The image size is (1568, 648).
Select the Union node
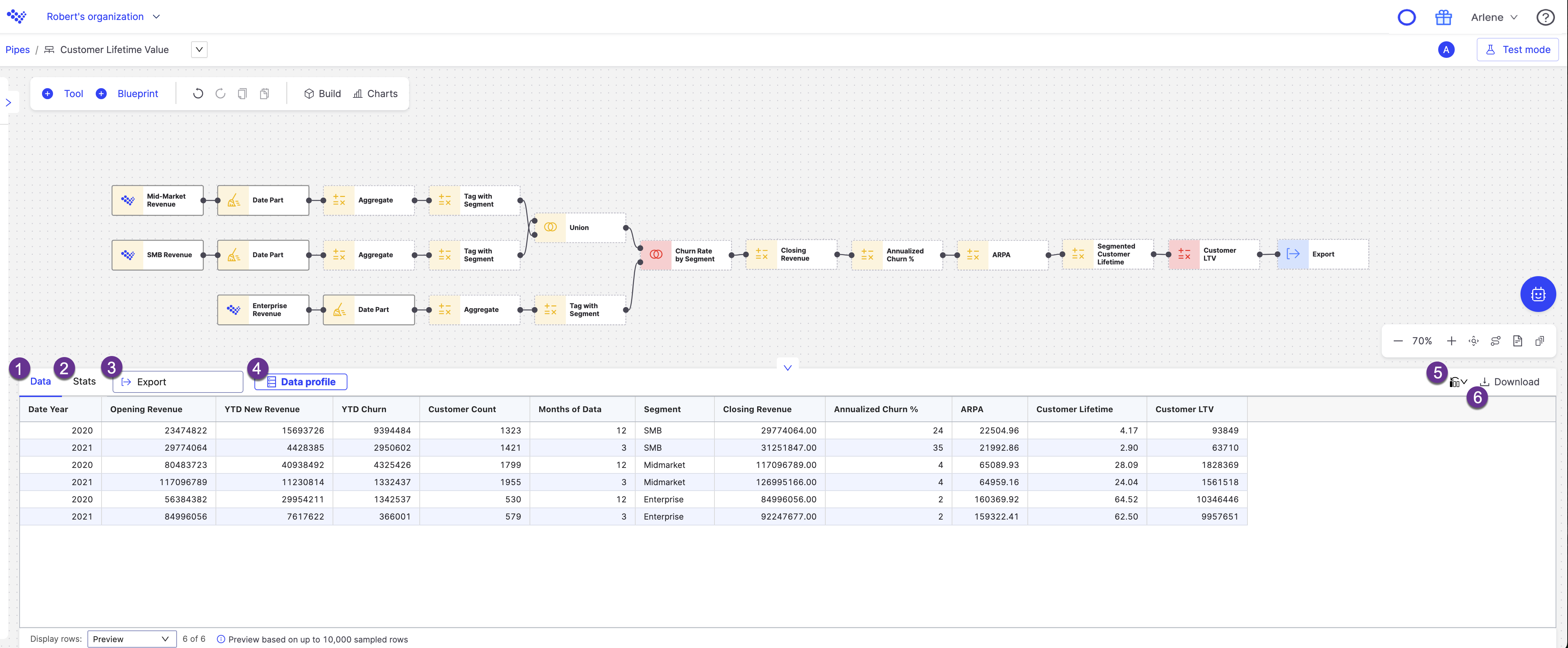coord(580,228)
